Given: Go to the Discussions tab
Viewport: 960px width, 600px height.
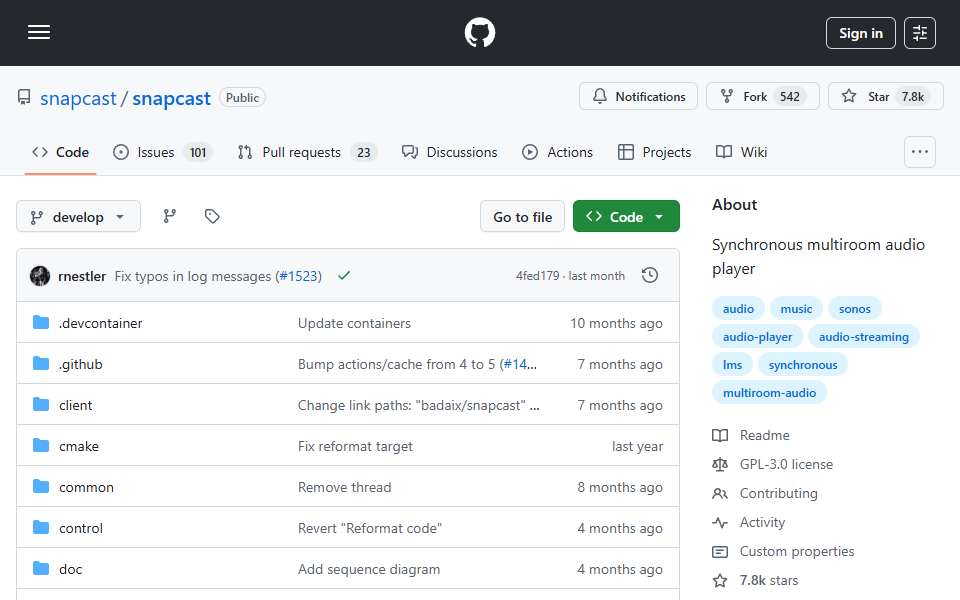Looking at the screenshot, I should [x=449, y=152].
